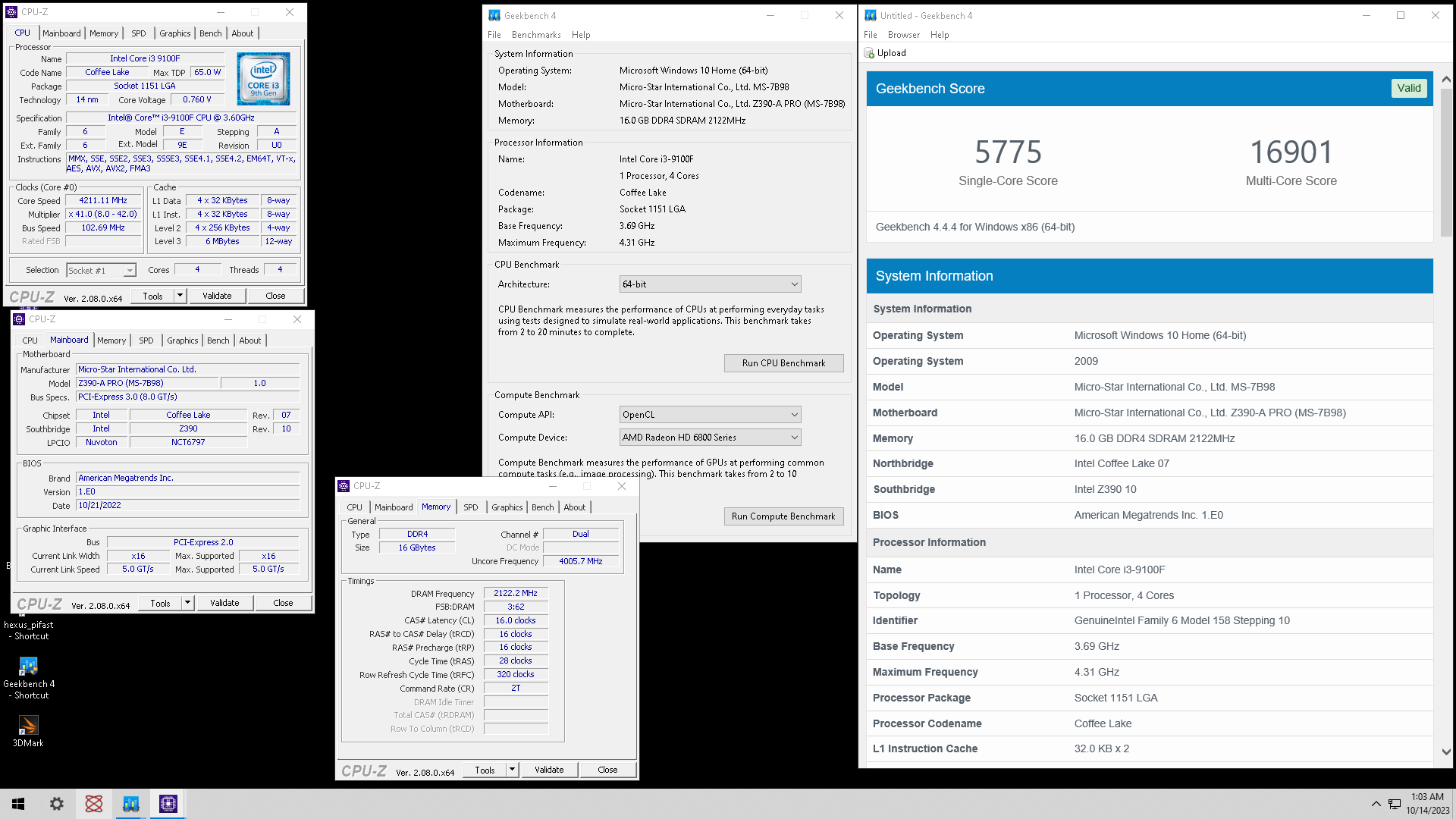Screen dimensions: 1456x819
Task: Click the Geekbench 4 title bar icon
Action: tap(494, 15)
